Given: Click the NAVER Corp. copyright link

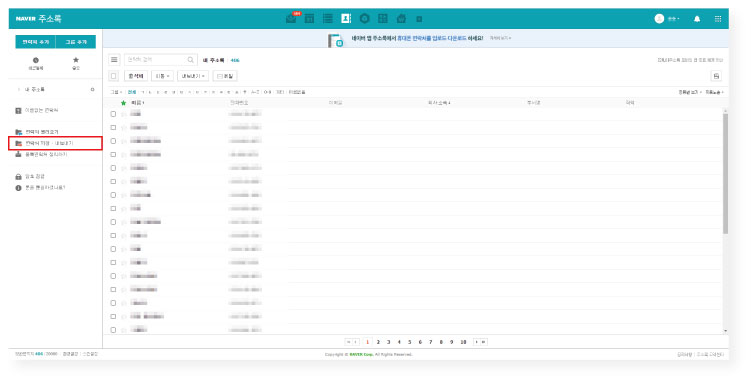Looking at the screenshot, I should coord(361,355).
